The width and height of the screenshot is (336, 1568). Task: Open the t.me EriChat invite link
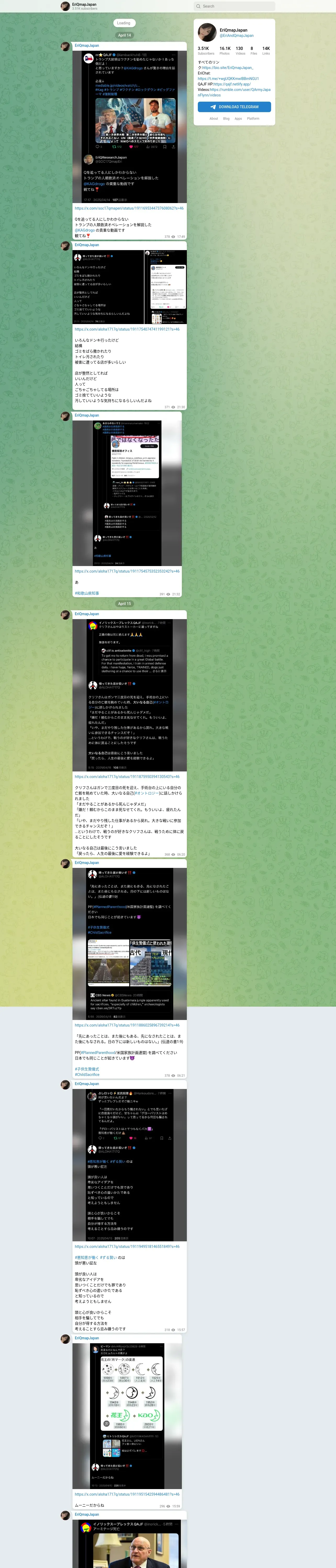click(228, 78)
